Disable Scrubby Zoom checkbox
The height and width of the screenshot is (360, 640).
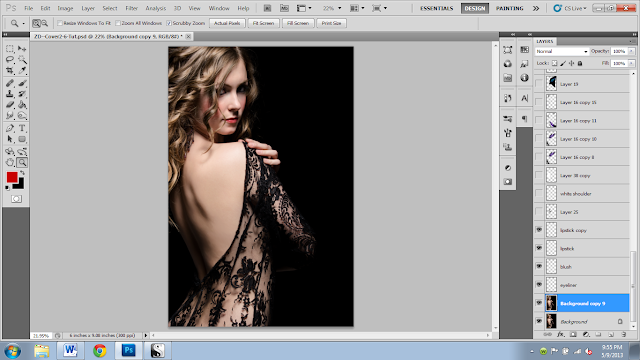[x=169, y=23]
